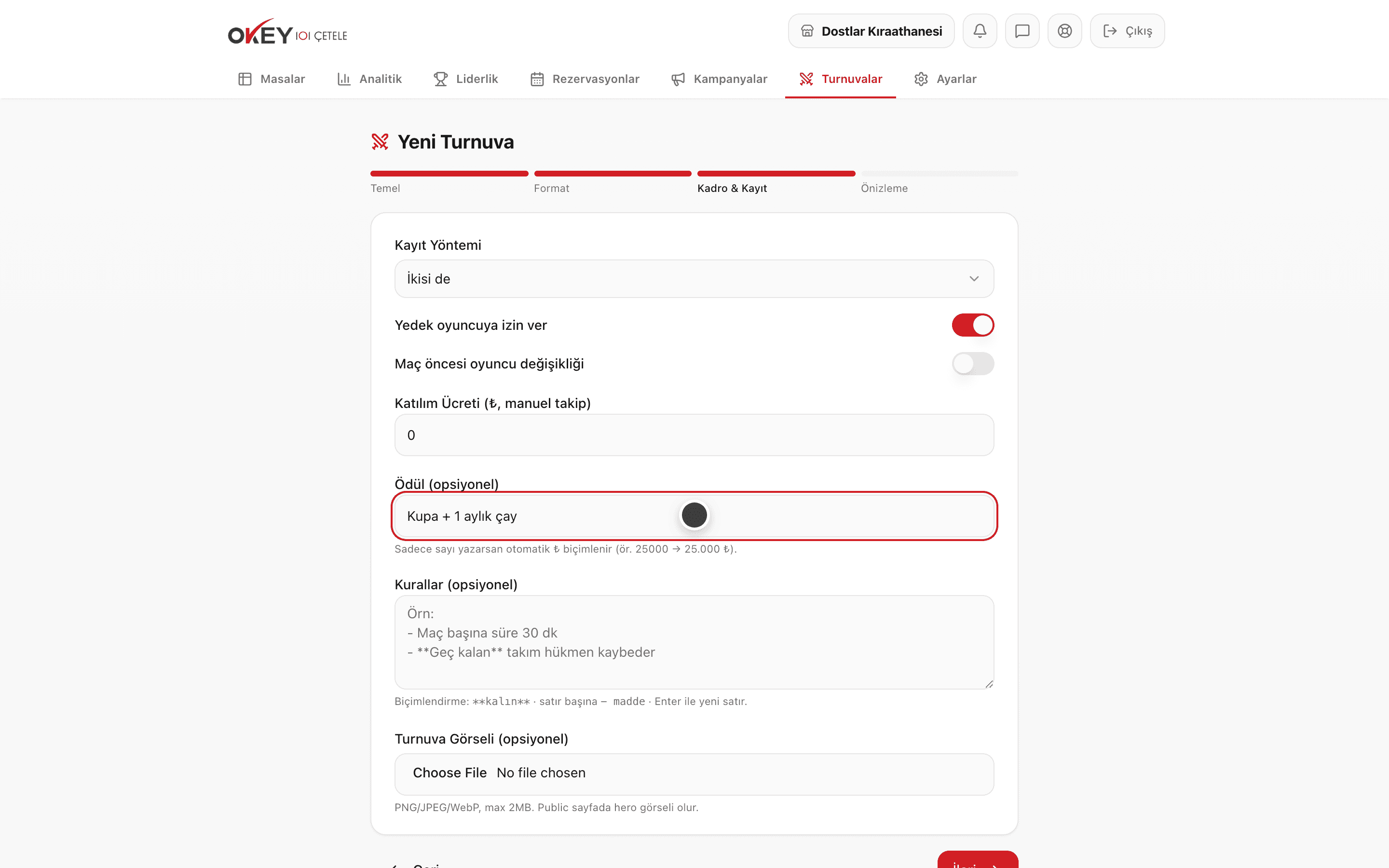The image size is (1389, 868).
Task: Click the Kurallar textarea resize handle
Action: [989, 684]
